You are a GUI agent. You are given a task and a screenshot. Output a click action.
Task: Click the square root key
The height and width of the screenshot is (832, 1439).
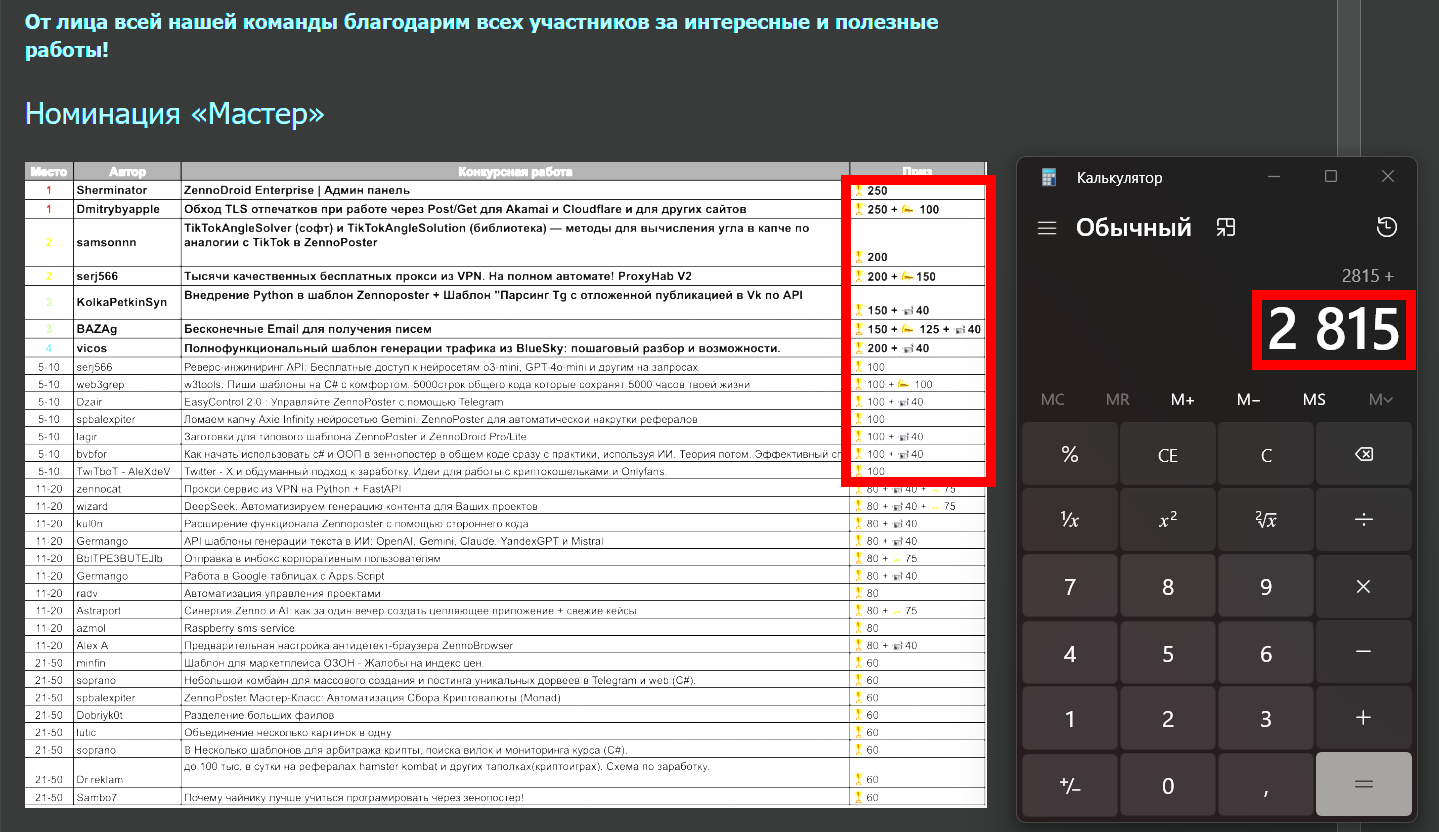(1265, 520)
